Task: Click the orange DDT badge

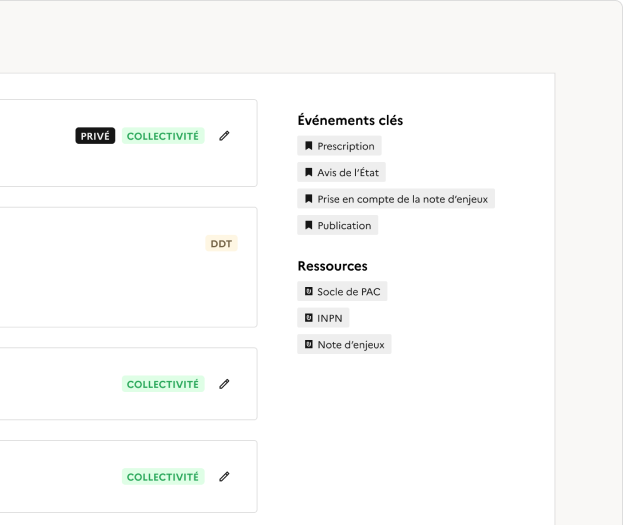Action: tap(221, 243)
